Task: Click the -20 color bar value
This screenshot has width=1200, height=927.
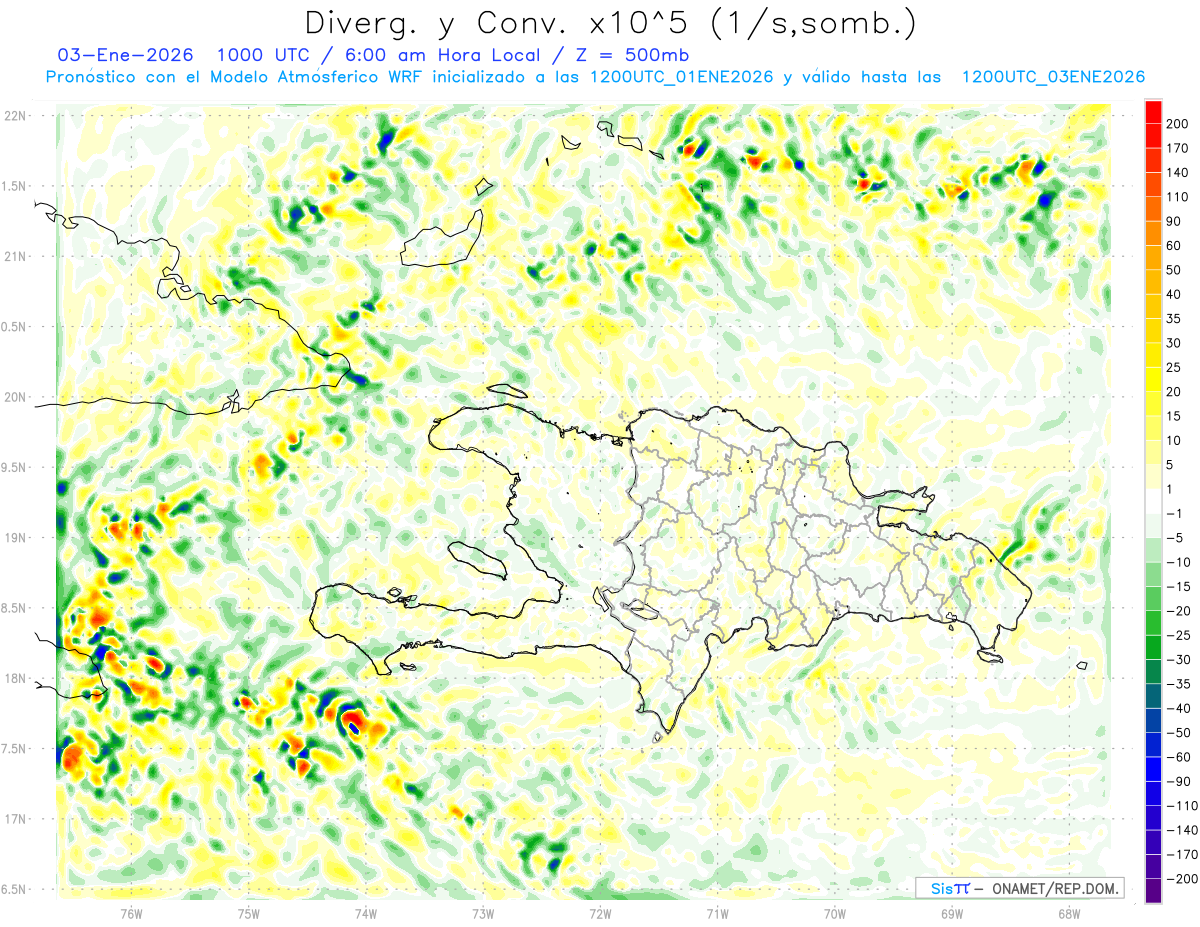Action: tap(1179, 611)
